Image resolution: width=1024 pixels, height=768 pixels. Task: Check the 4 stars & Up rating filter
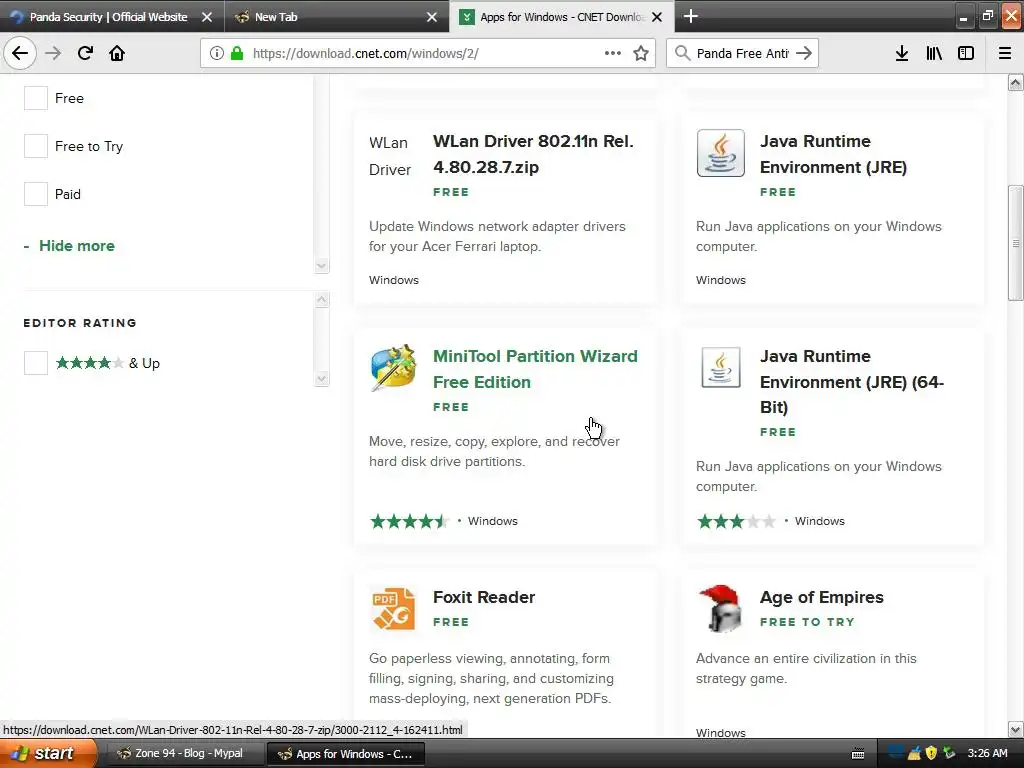point(36,363)
